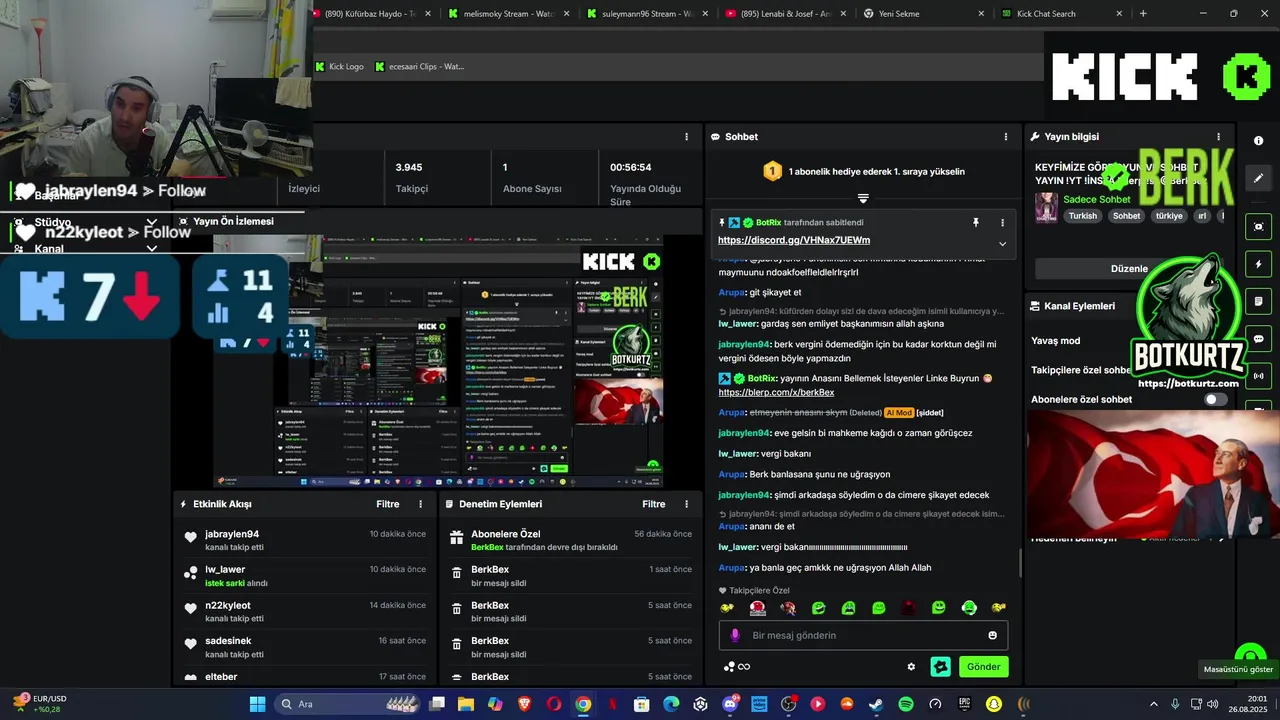Click lw_lawer in Etkinlik Akışı list

[225, 569]
